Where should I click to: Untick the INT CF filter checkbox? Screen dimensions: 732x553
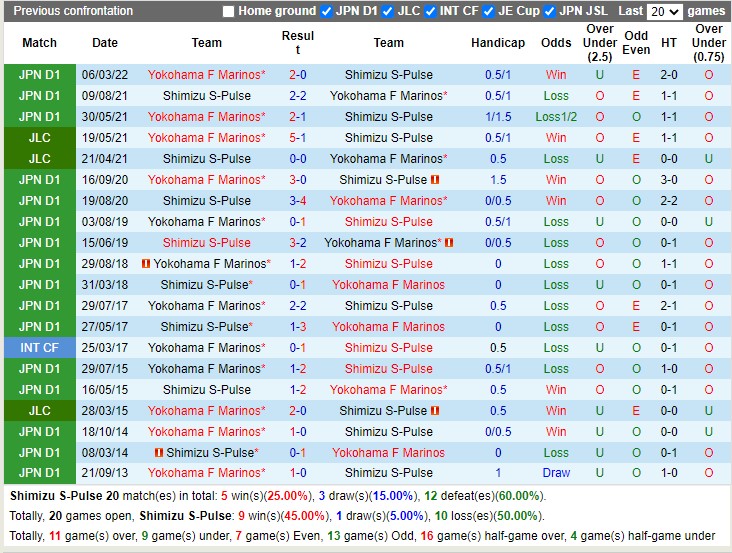click(430, 12)
